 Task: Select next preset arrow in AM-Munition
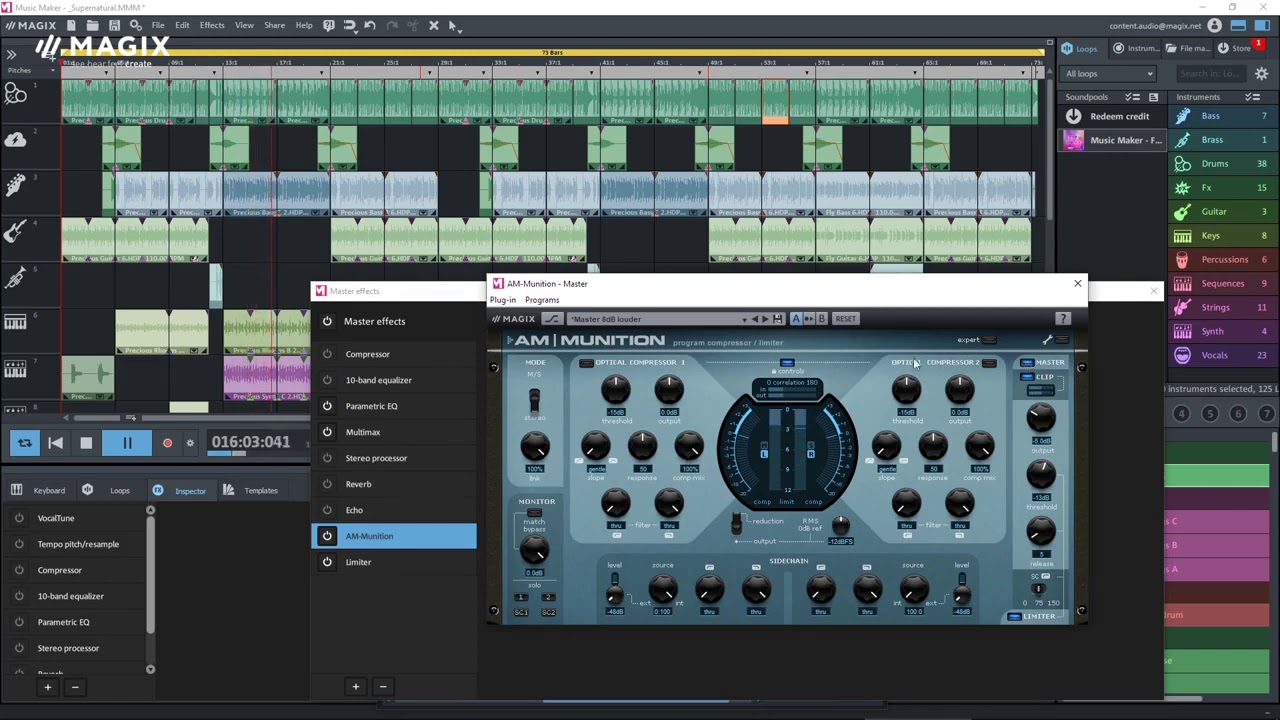766,319
